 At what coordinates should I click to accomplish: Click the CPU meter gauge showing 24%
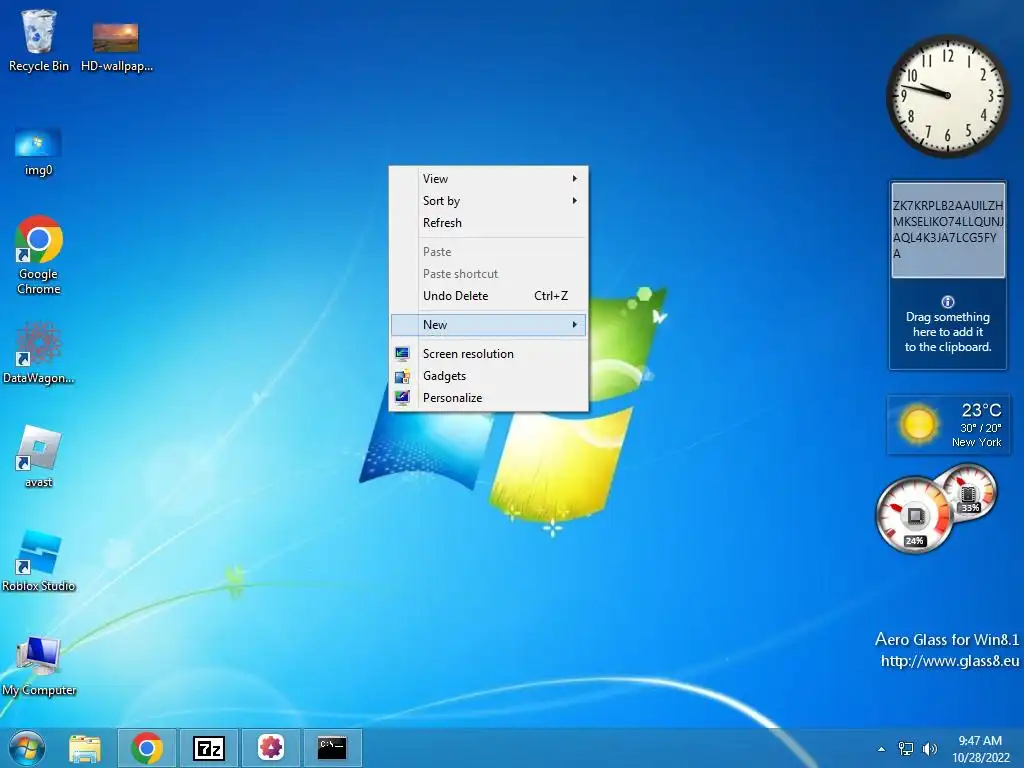(914, 516)
